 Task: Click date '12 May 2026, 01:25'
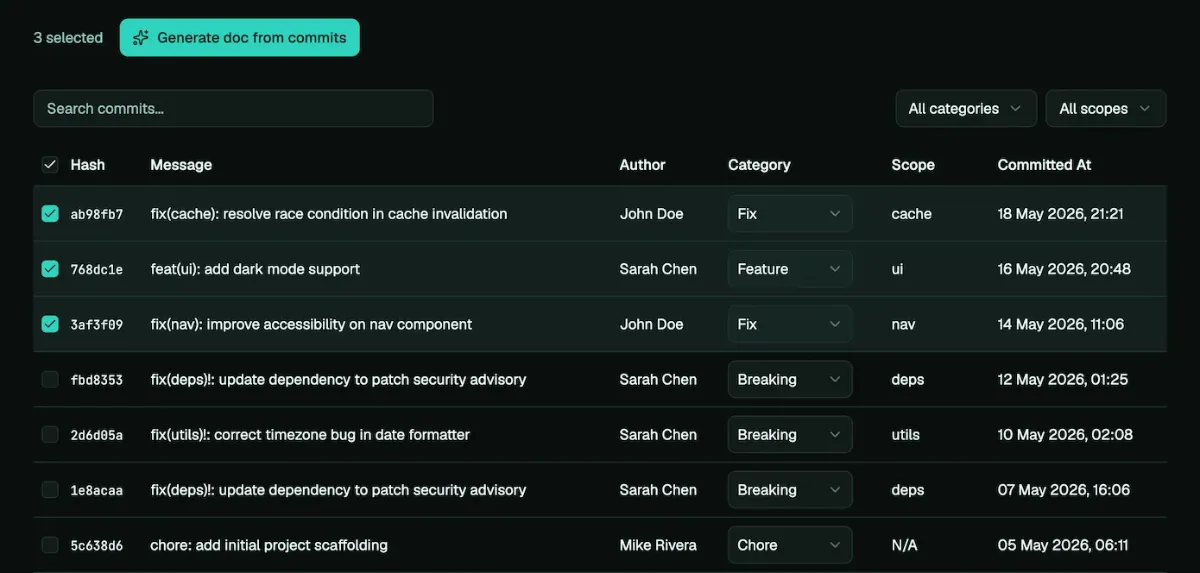click(x=1063, y=380)
